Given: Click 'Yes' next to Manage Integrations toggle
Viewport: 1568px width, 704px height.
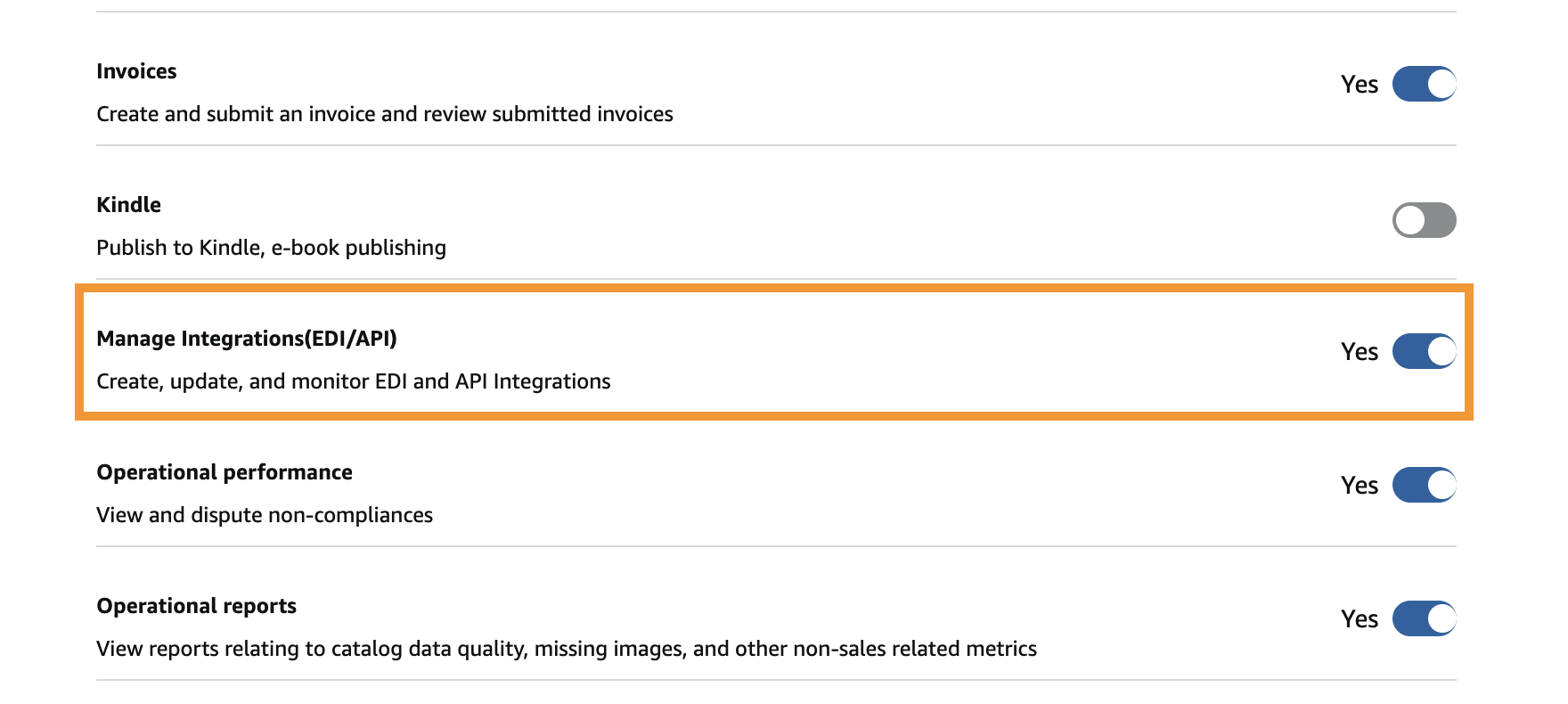Looking at the screenshot, I should [1359, 352].
